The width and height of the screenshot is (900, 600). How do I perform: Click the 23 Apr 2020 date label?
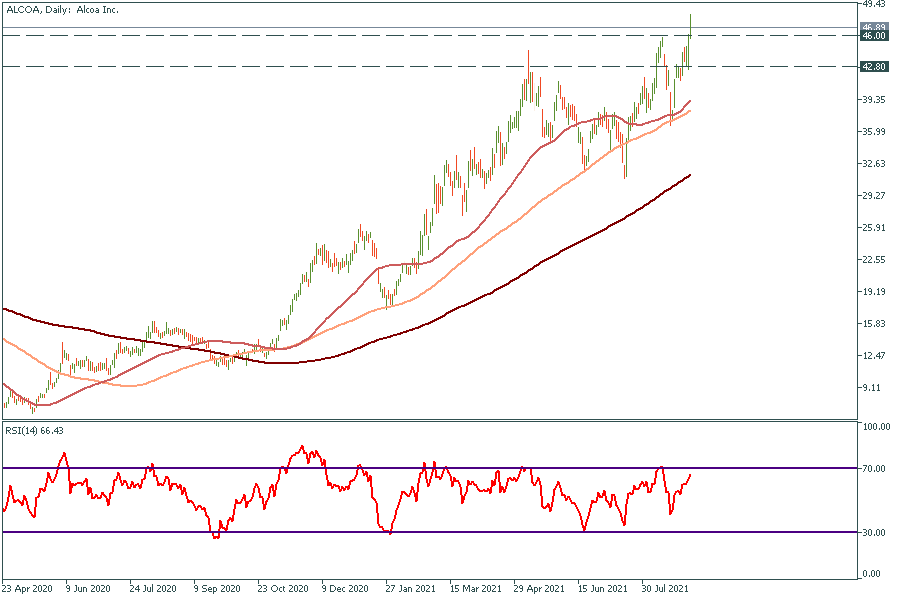coord(26,589)
